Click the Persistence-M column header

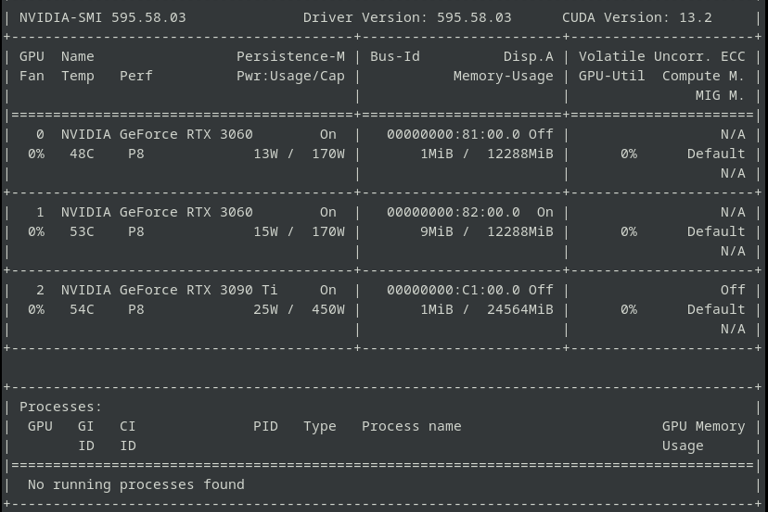290,56
